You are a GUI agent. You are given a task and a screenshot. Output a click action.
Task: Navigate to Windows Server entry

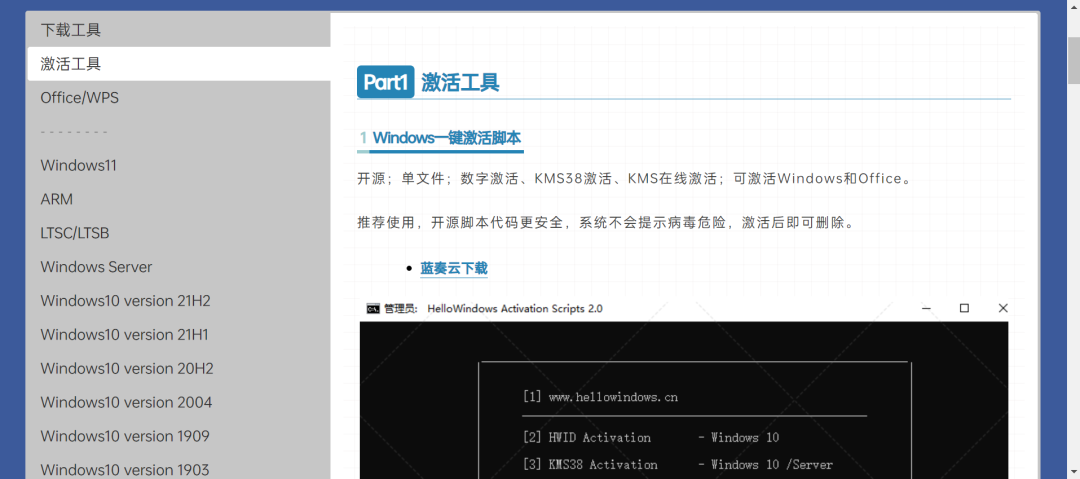[178, 267]
